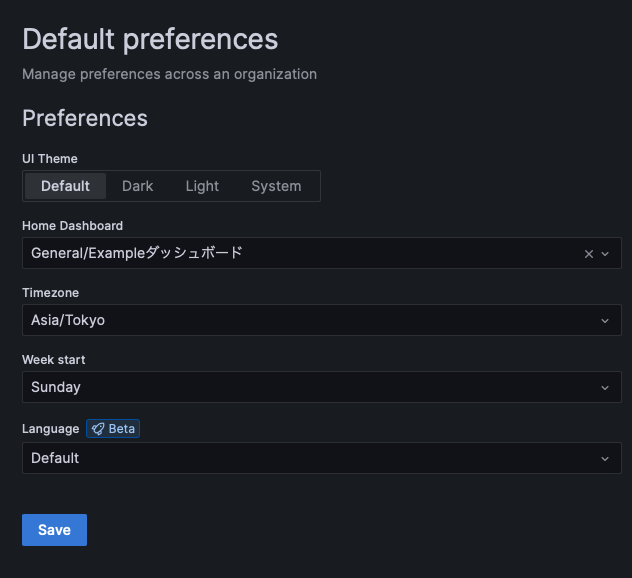The width and height of the screenshot is (632, 578).
Task: Select the Light UI theme option
Action: point(202,186)
